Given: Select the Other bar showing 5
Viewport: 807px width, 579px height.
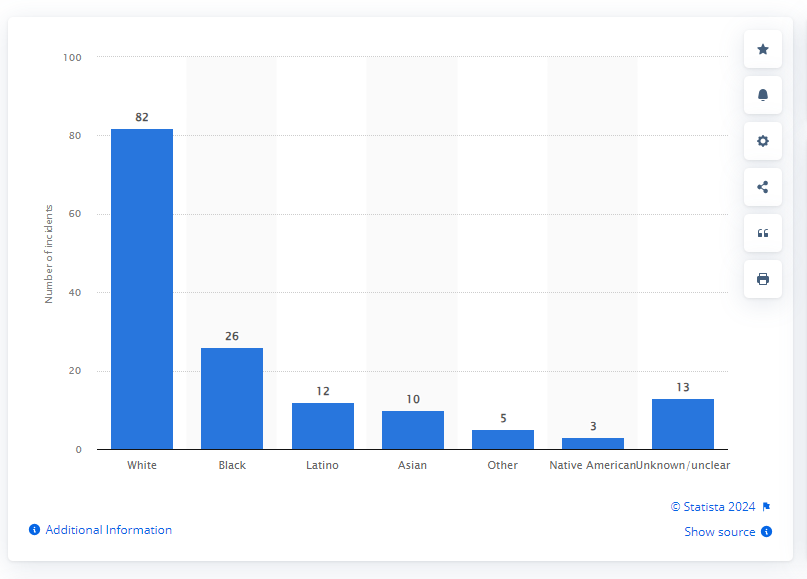Looking at the screenshot, I should (503, 440).
